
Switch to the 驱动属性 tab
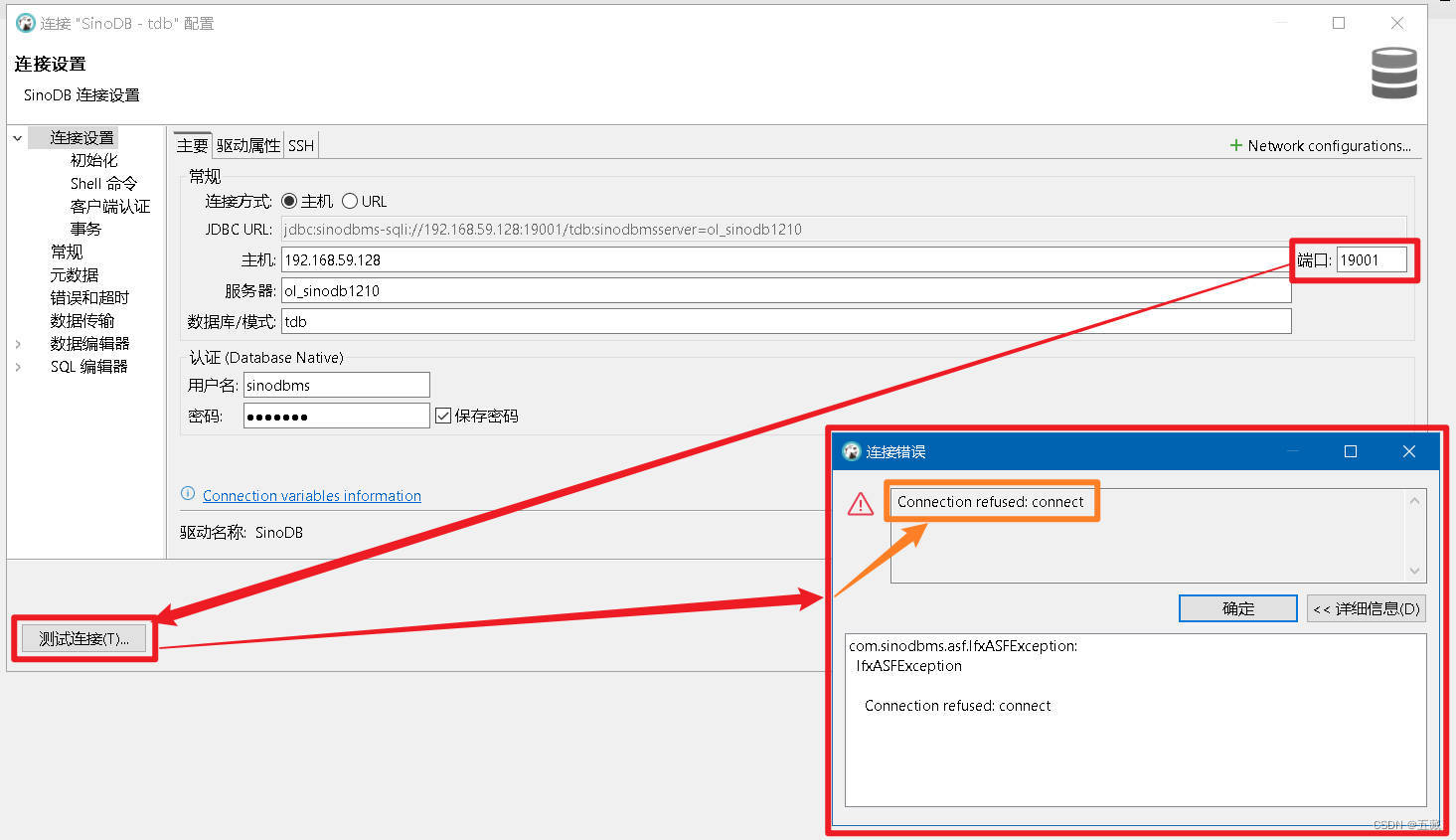[248, 145]
